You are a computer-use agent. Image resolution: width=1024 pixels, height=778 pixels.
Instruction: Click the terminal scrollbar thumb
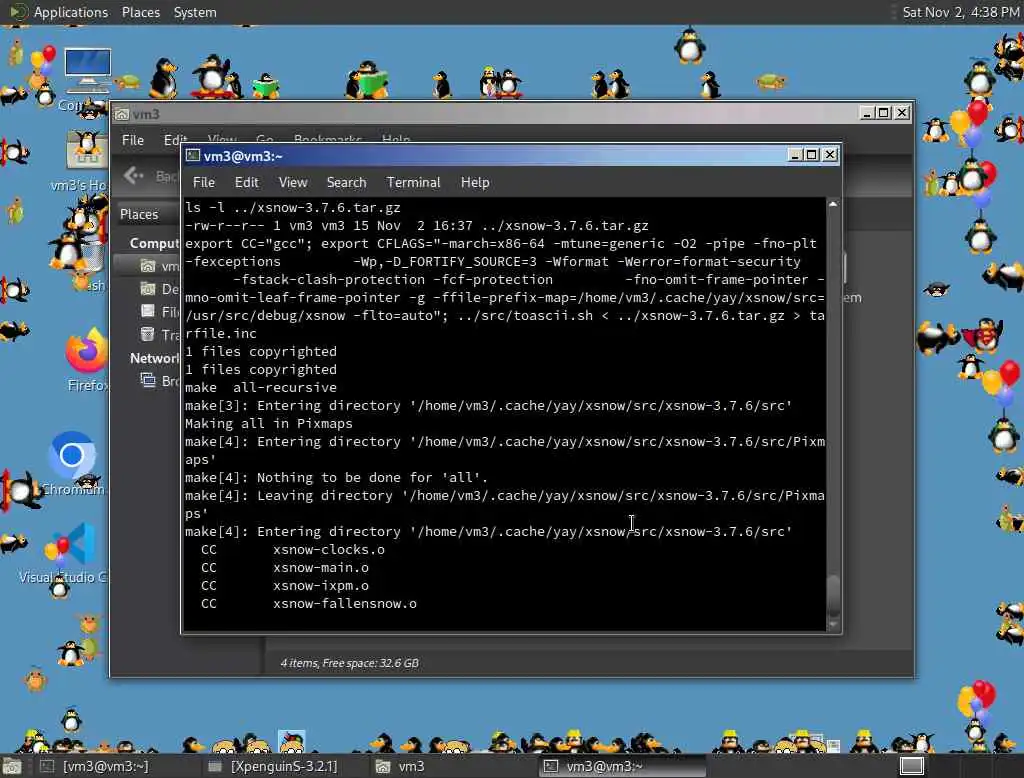833,594
